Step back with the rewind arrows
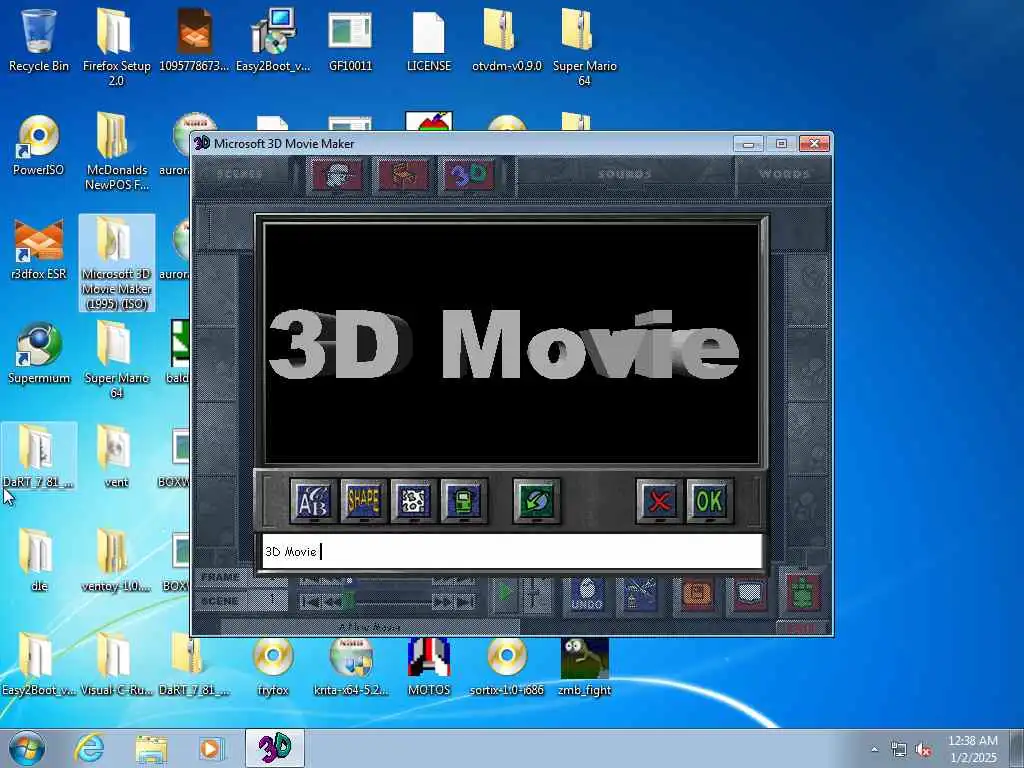1024x768 pixels. (x=332, y=601)
